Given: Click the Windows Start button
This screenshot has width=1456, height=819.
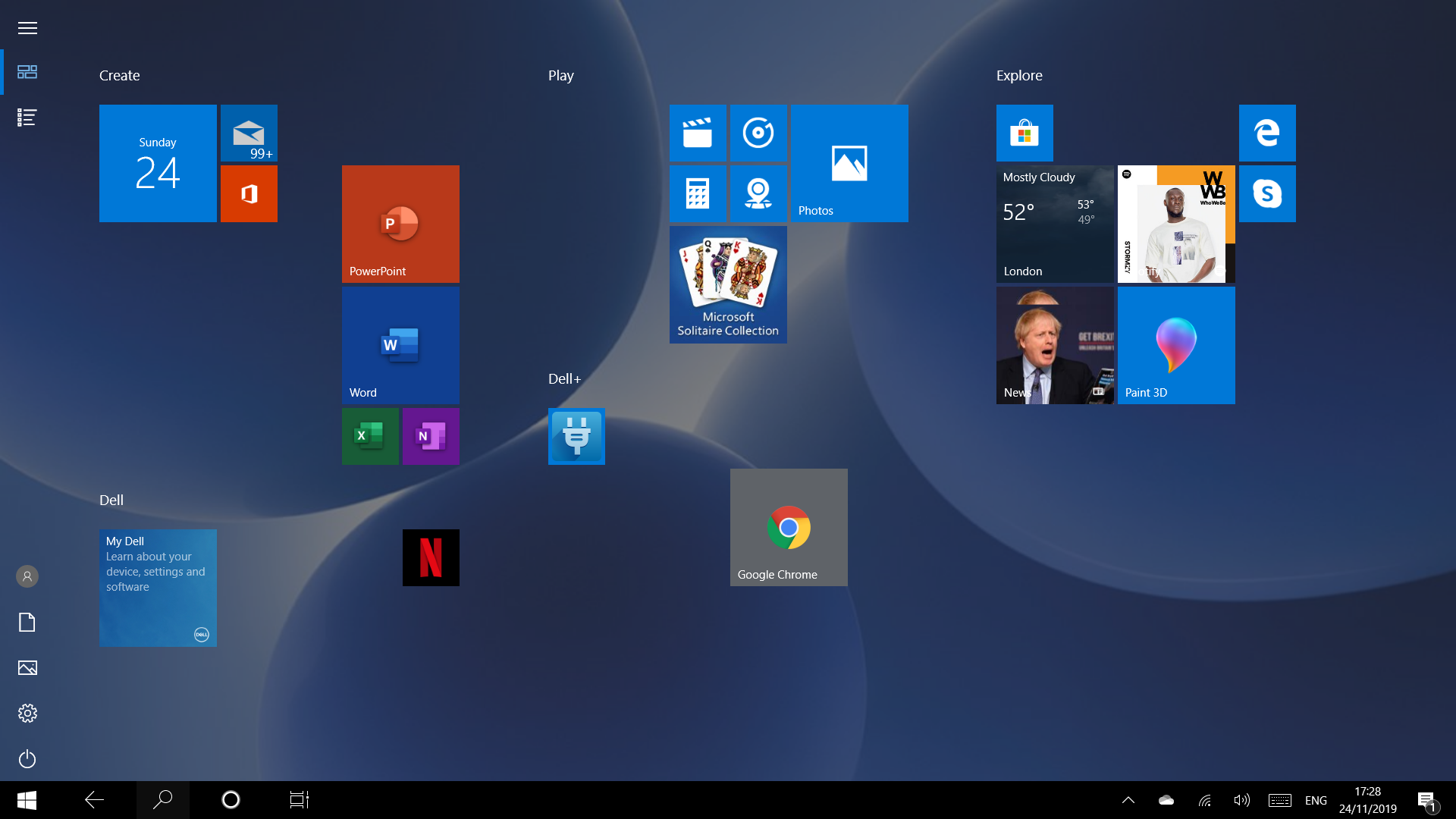Looking at the screenshot, I should [x=27, y=800].
